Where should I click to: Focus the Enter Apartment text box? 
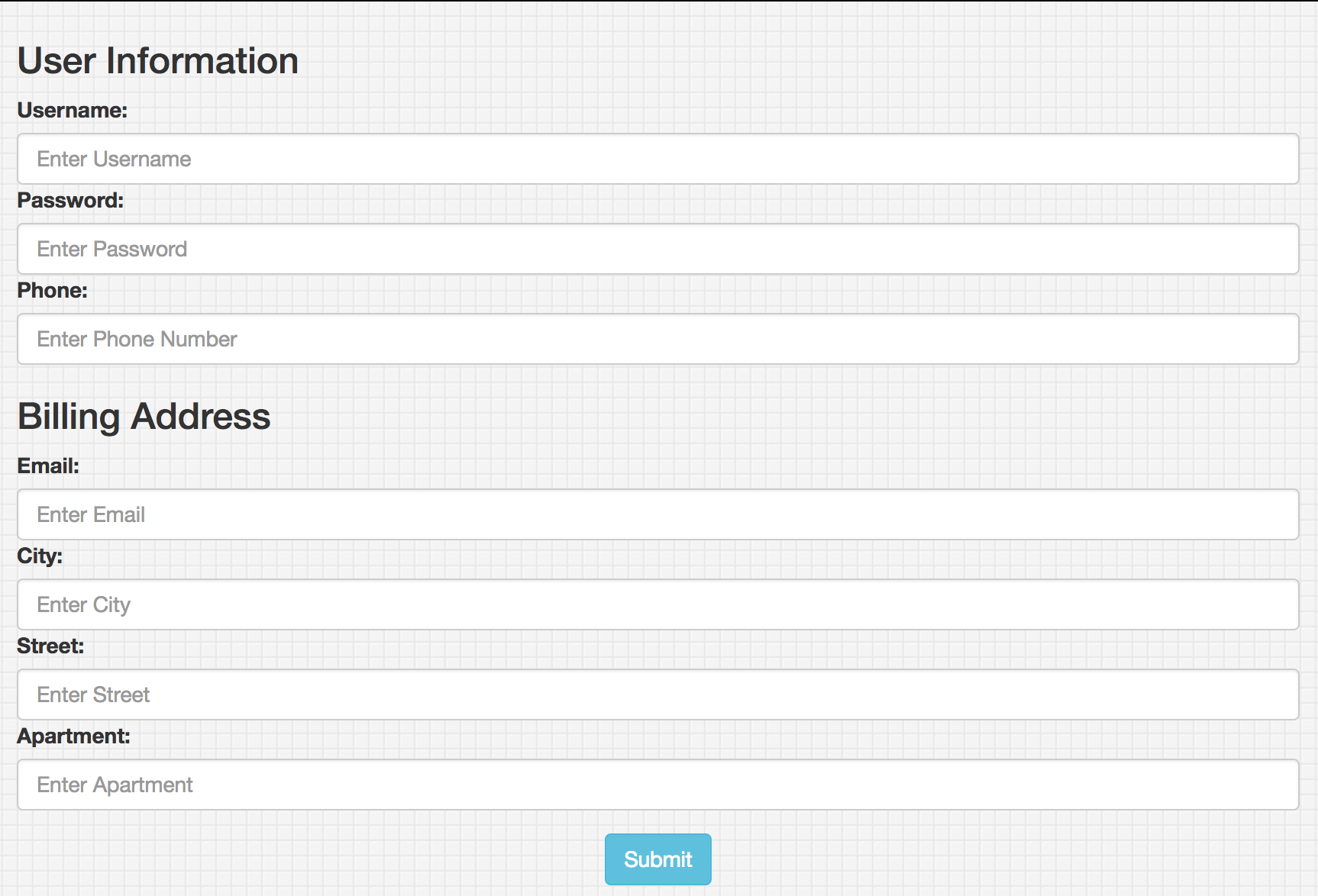657,785
